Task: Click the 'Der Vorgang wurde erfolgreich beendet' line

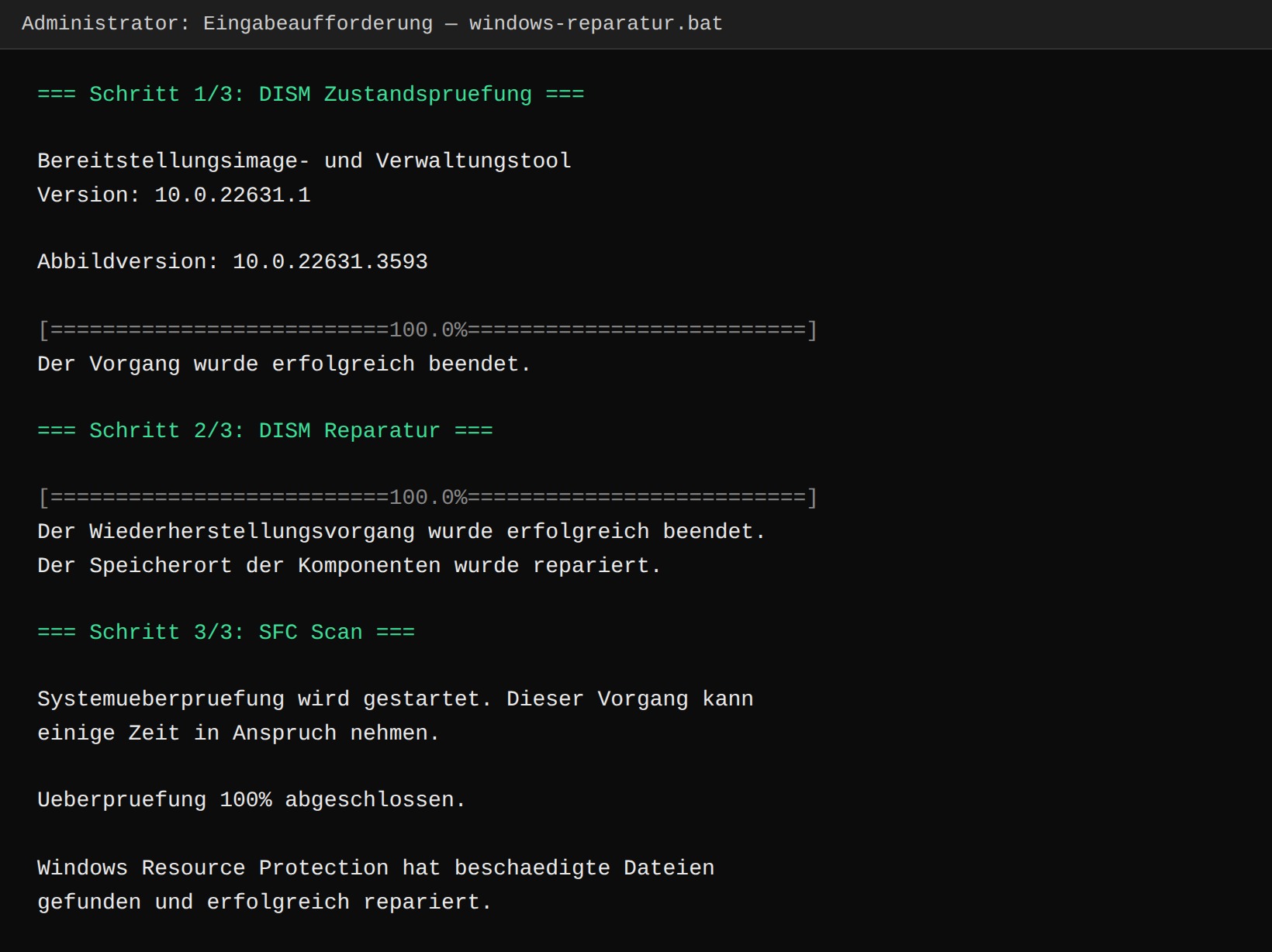Action: pos(284,364)
